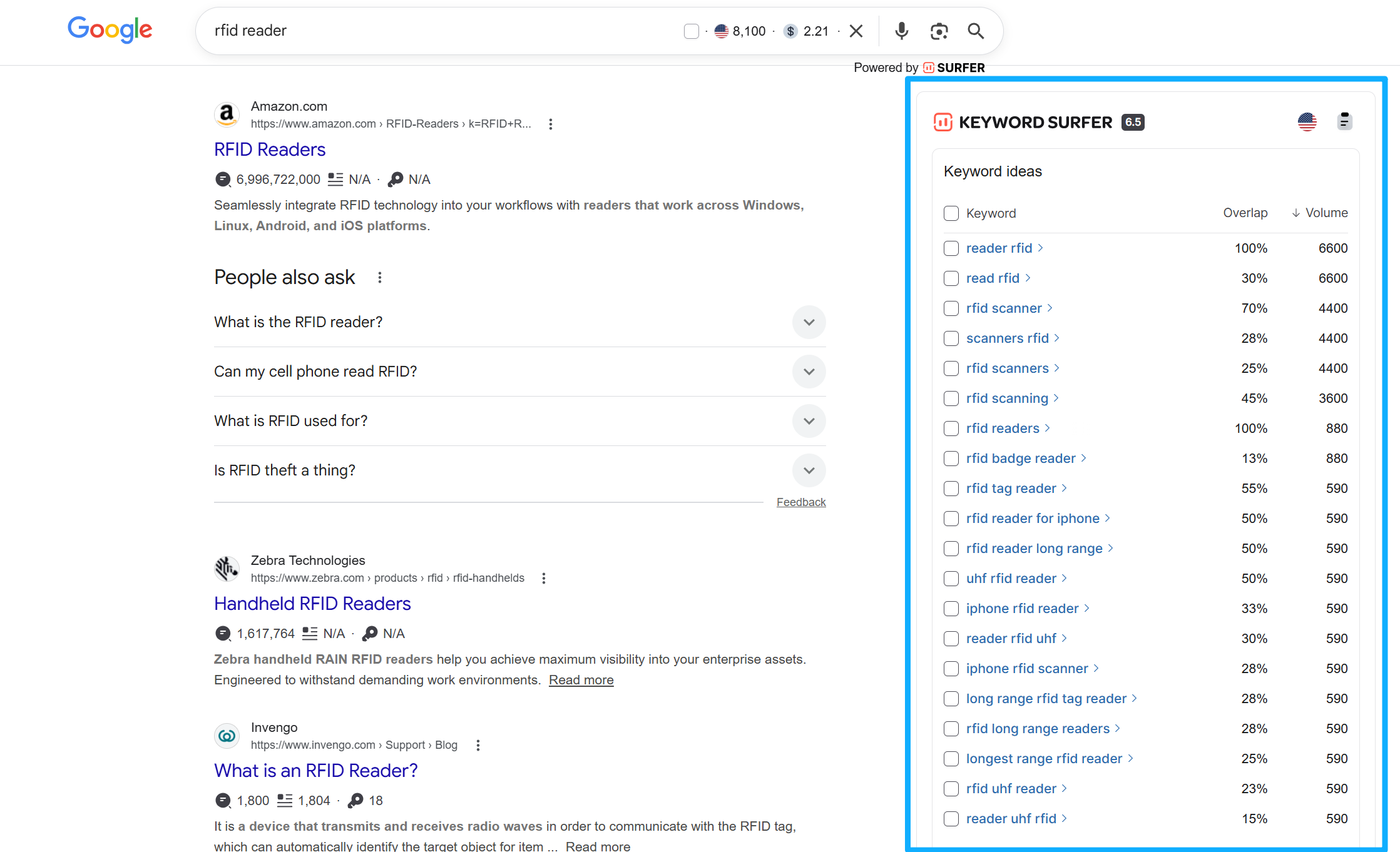Click the Google logo
Image resolution: width=1400 pixels, height=852 pixels.
point(110,30)
